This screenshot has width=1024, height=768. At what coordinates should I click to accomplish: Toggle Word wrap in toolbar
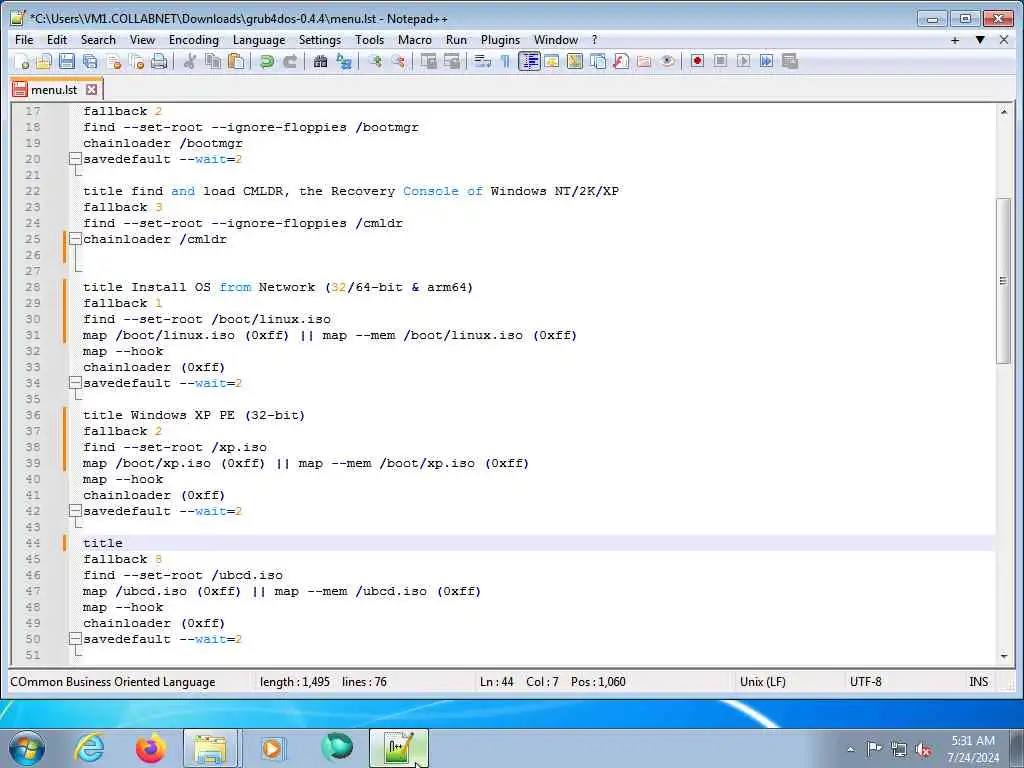pyautogui.click(x=483, y=61)
